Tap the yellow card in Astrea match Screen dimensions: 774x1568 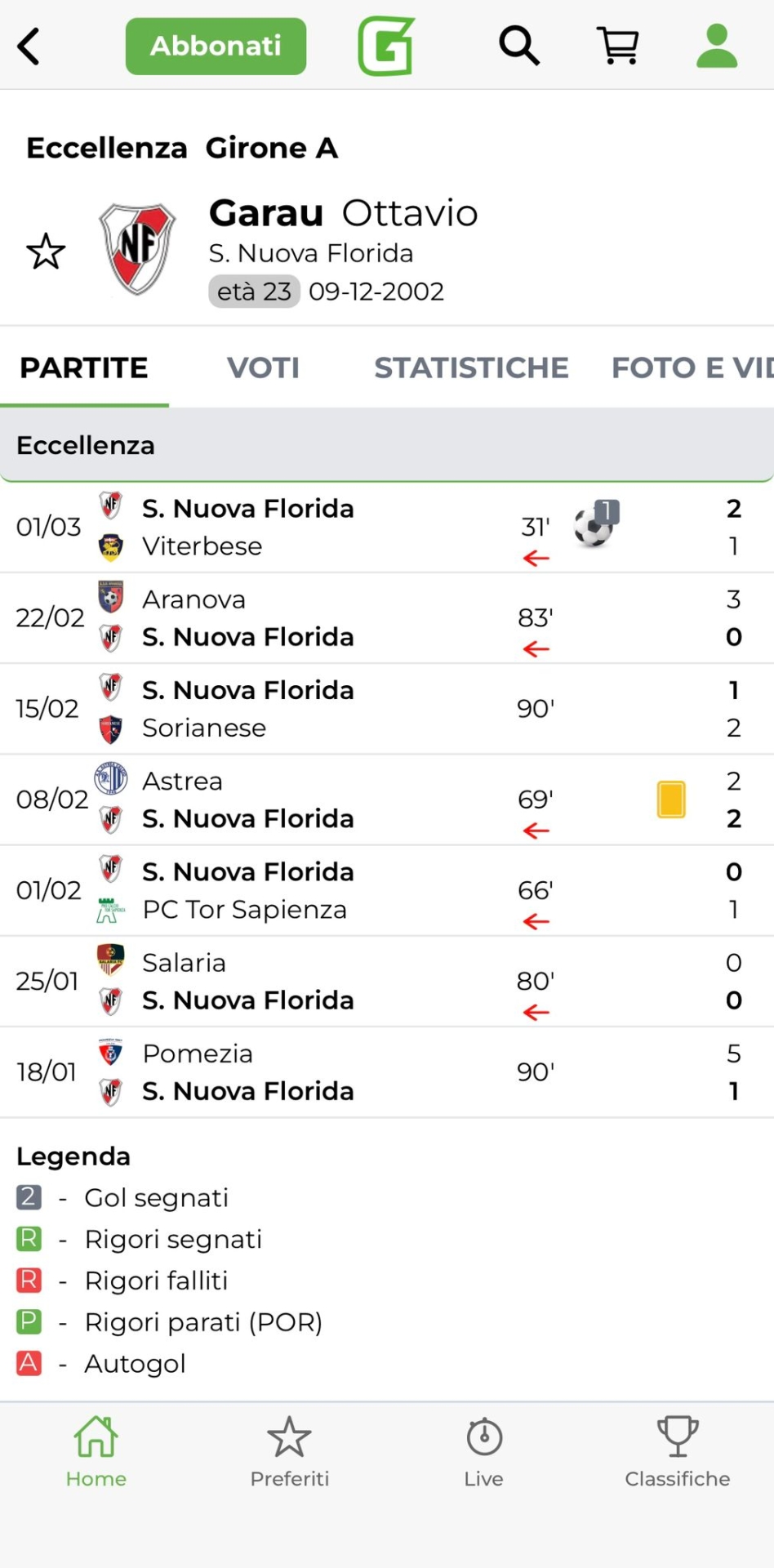(671, 799)
